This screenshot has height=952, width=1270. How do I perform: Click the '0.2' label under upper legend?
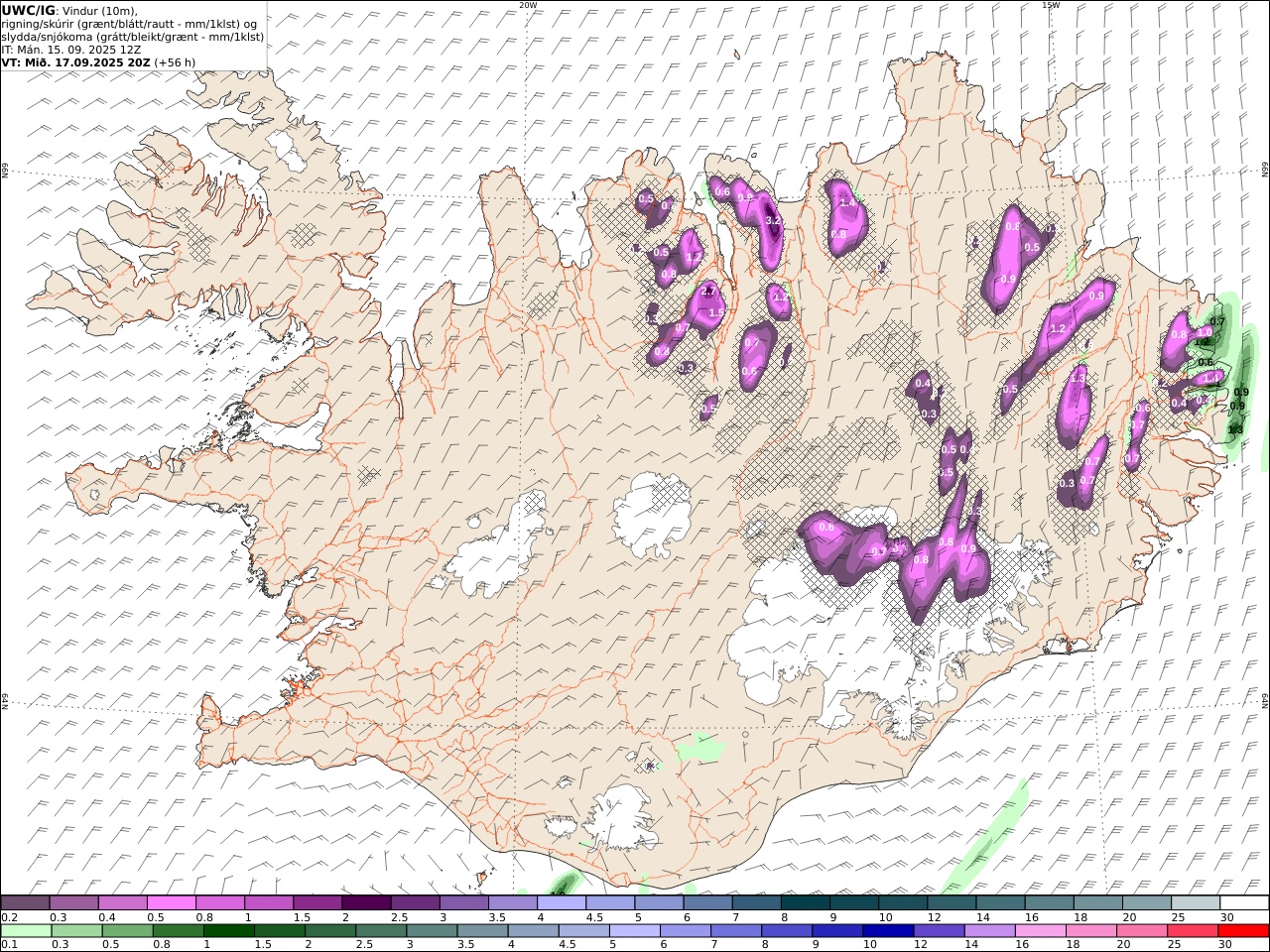click(9, 917)
